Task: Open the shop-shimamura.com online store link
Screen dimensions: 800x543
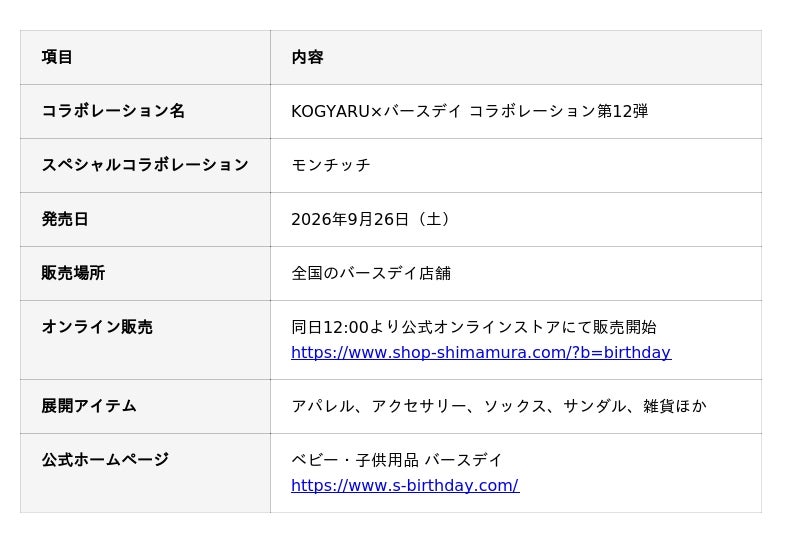Action: [481, 353]
